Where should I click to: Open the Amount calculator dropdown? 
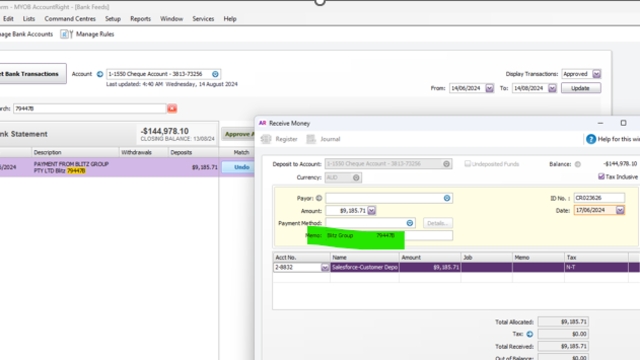(x=371, y=211)
